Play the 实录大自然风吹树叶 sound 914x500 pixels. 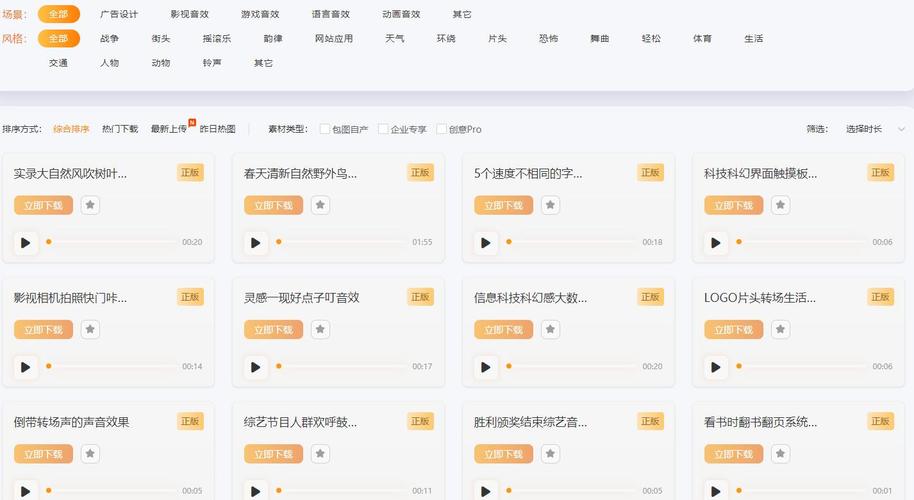point(26,242)
